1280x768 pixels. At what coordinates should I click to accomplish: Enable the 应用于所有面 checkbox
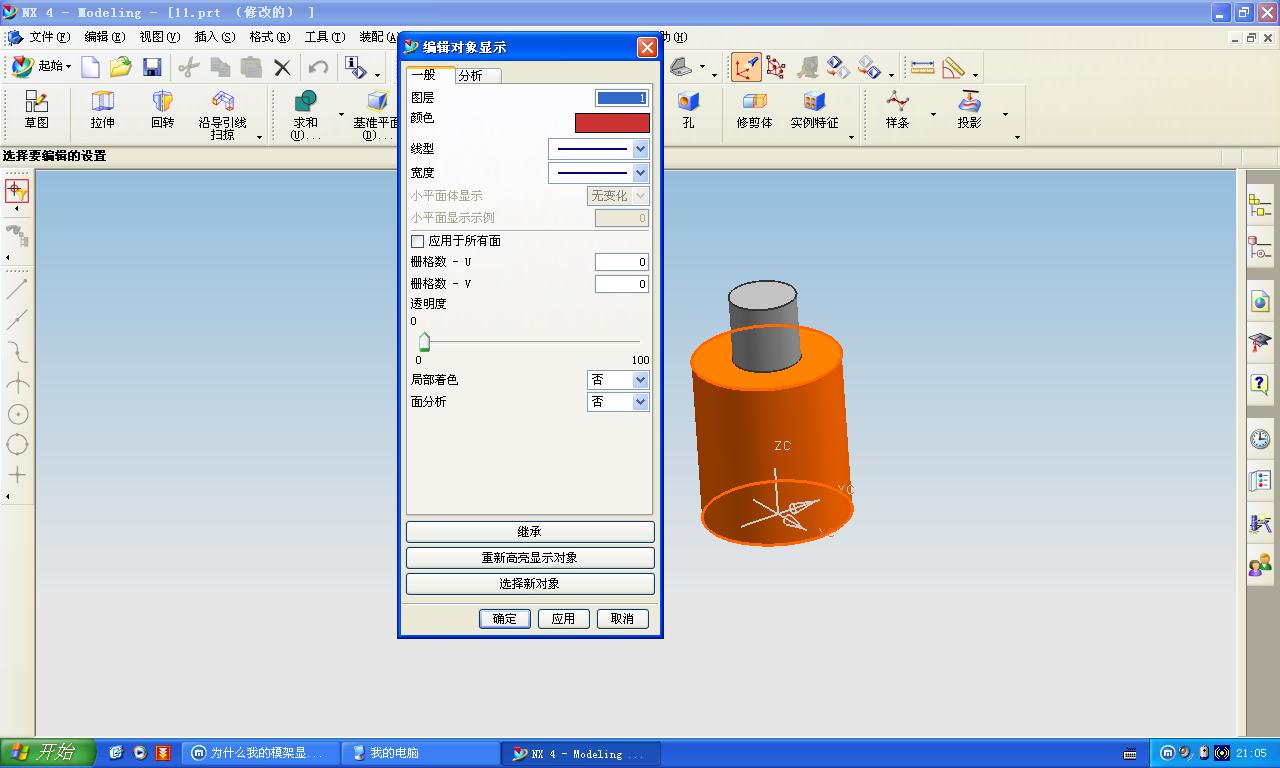417,241
